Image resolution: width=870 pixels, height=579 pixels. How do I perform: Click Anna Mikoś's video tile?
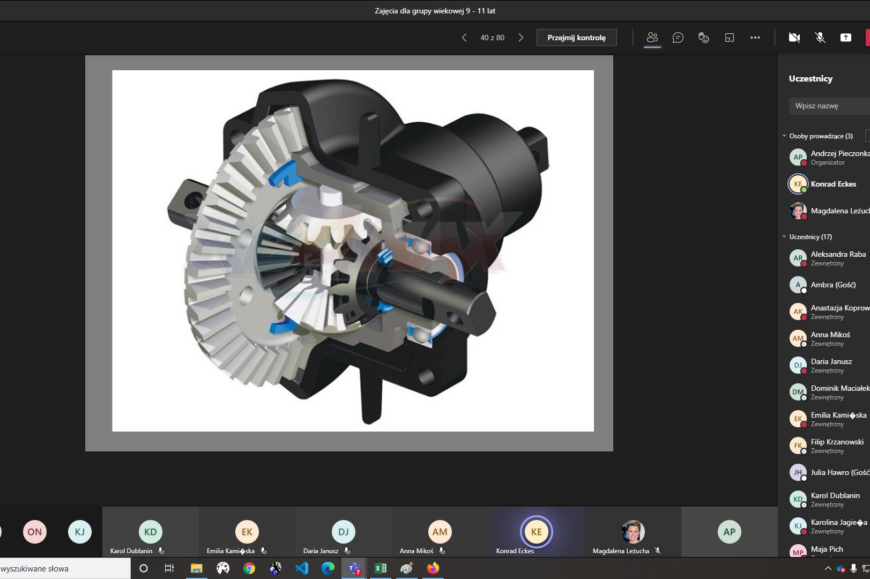click(440, 532)
